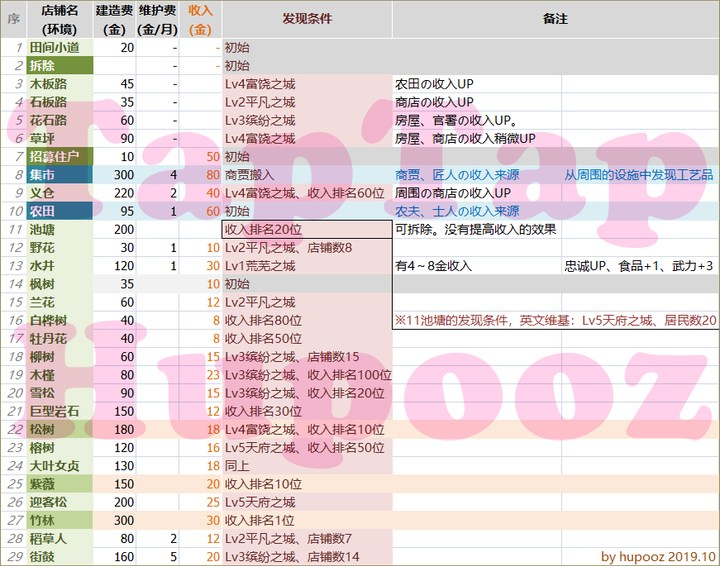
Task: Click 集市 building cost 300
Action: [x=114, y=175]
